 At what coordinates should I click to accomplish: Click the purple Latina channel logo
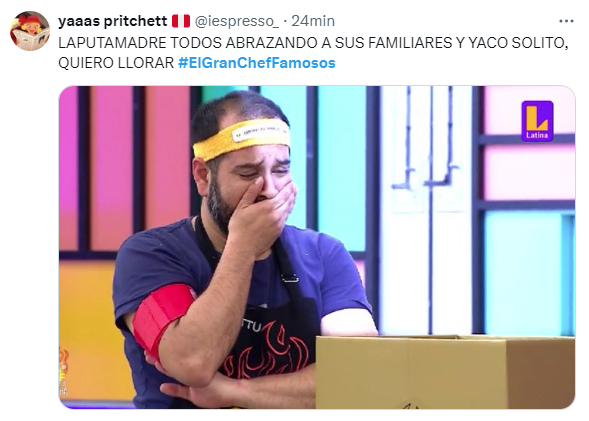pos(537,121)
